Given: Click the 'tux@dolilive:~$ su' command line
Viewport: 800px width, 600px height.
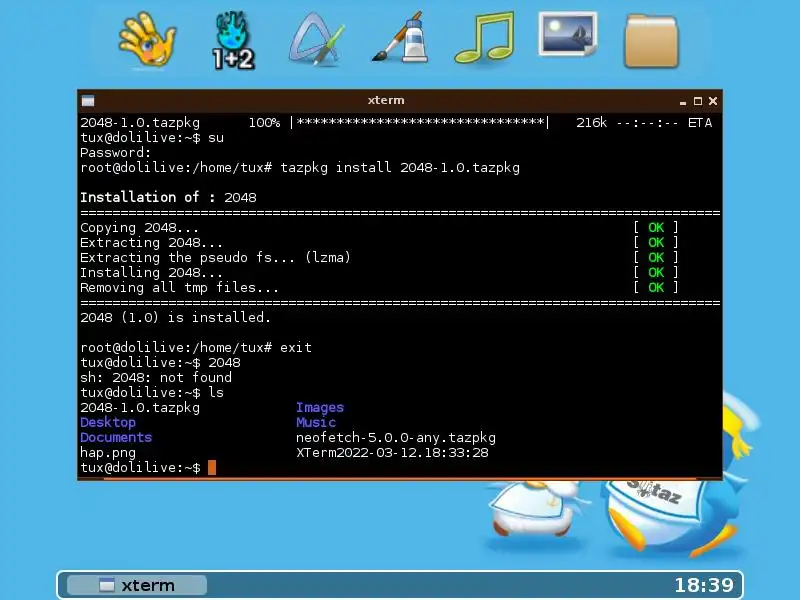Looking at the screenshot, I should (152, 138).
